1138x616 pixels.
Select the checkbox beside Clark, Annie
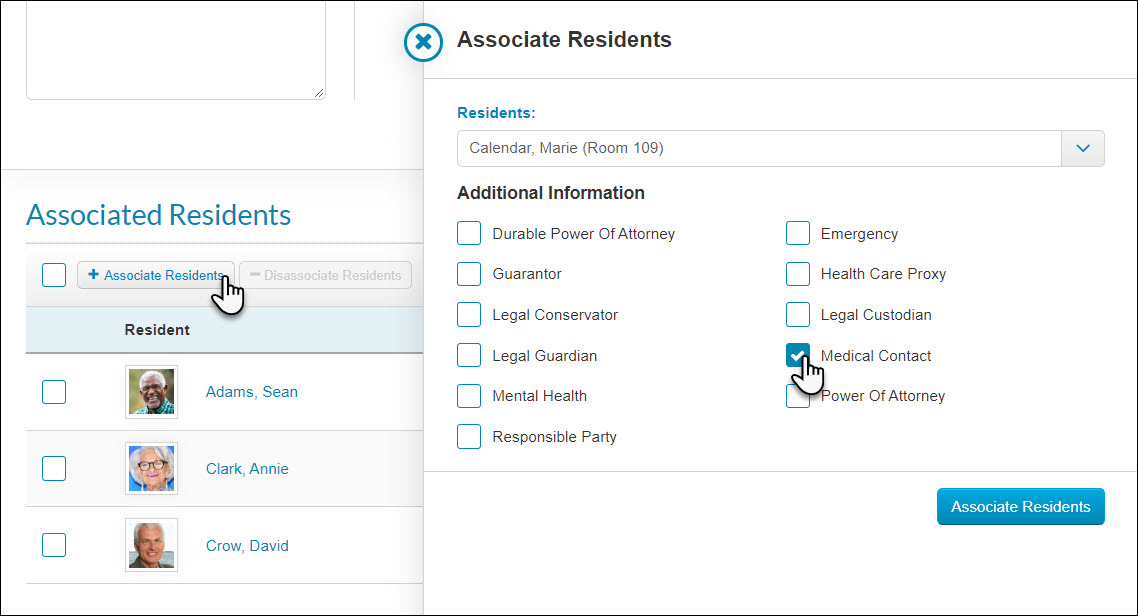point(54,469)
